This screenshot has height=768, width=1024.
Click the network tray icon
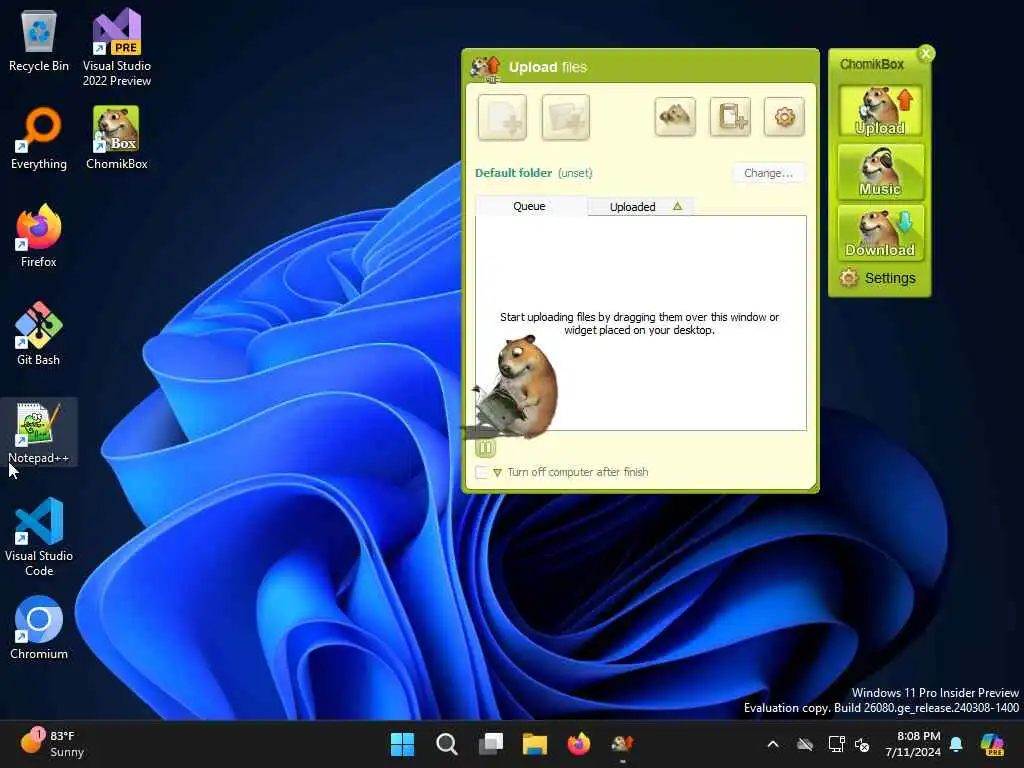(836, 744)
